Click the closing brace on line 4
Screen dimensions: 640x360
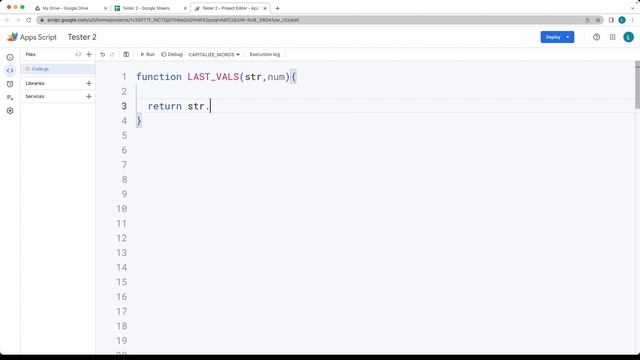click(x=139, y=121)
